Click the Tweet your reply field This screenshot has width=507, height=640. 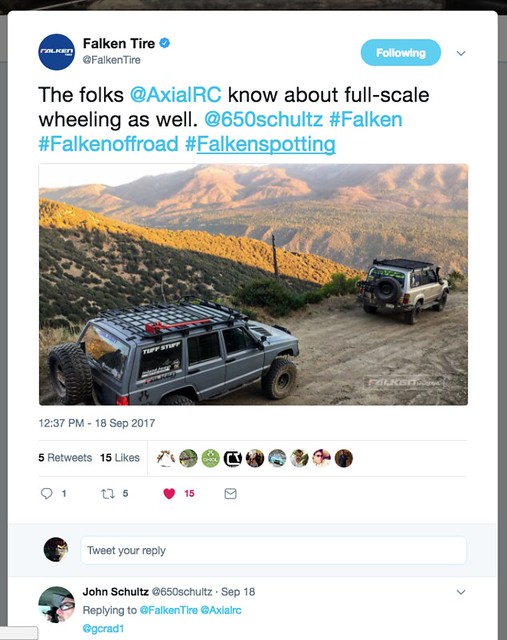(x=274, y=550)
